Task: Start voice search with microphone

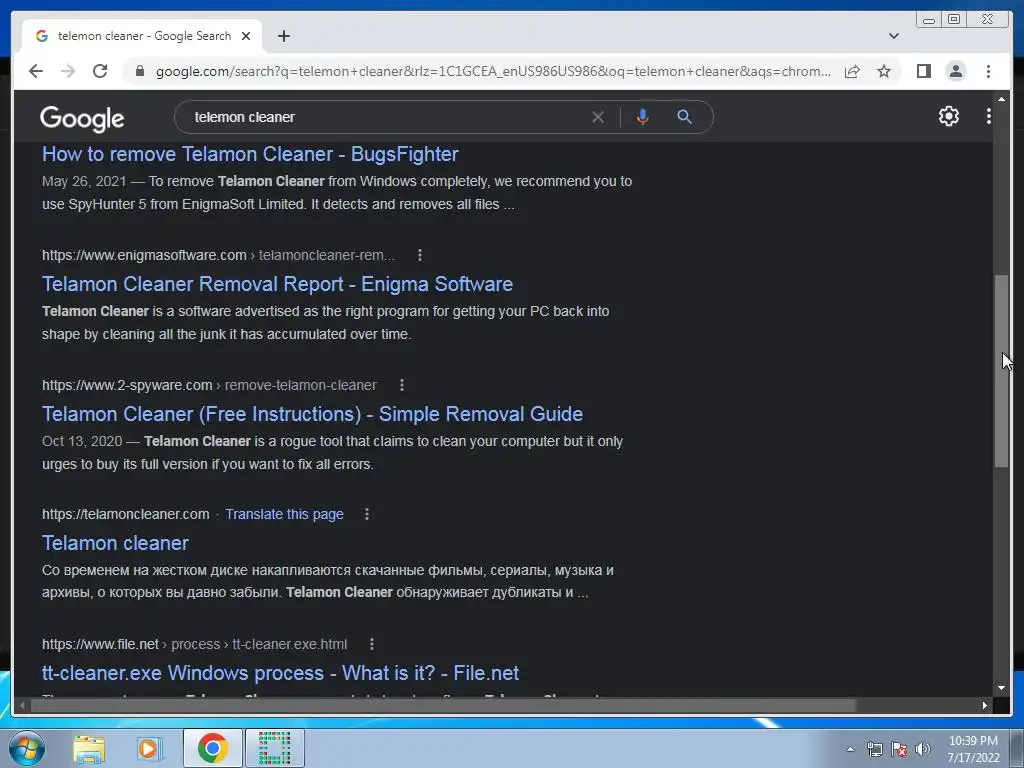Action: [642, 117]
